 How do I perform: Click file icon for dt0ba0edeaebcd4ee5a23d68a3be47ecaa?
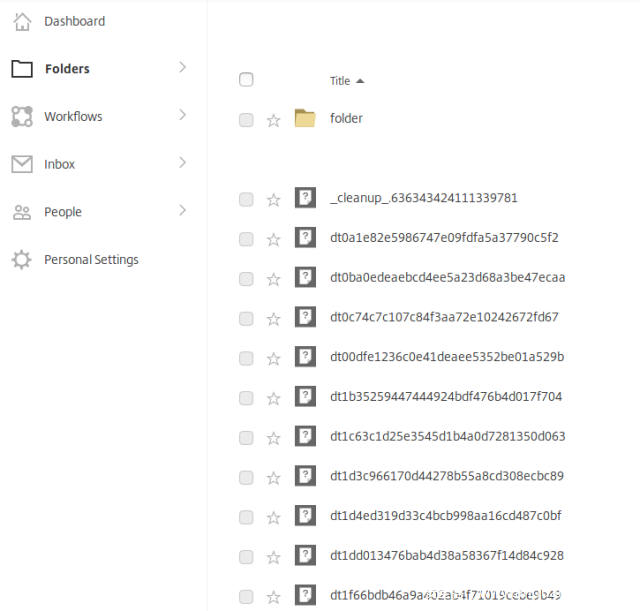tap(305, 277)
